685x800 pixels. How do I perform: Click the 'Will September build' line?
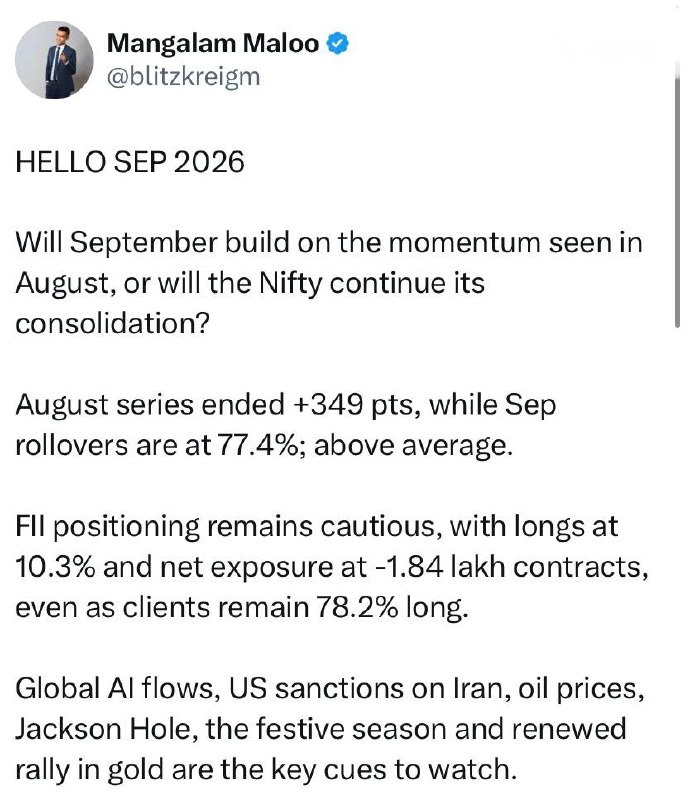[329, 242]
